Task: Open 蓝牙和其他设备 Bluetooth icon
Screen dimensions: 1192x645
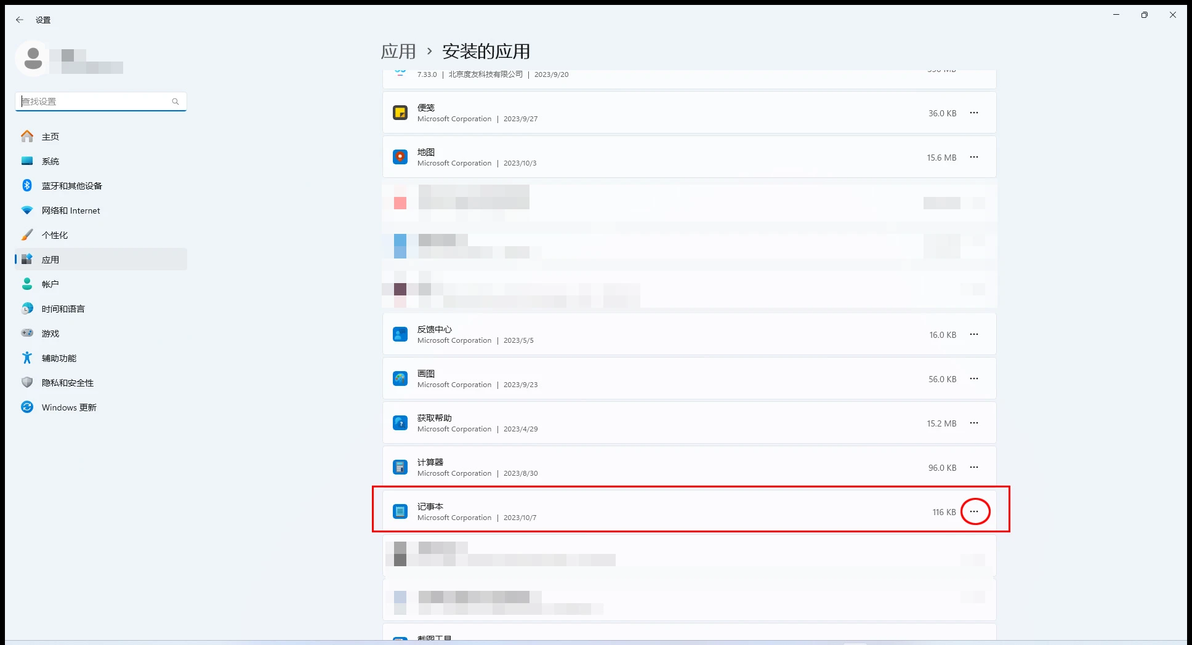Action: tap(27, 186)
